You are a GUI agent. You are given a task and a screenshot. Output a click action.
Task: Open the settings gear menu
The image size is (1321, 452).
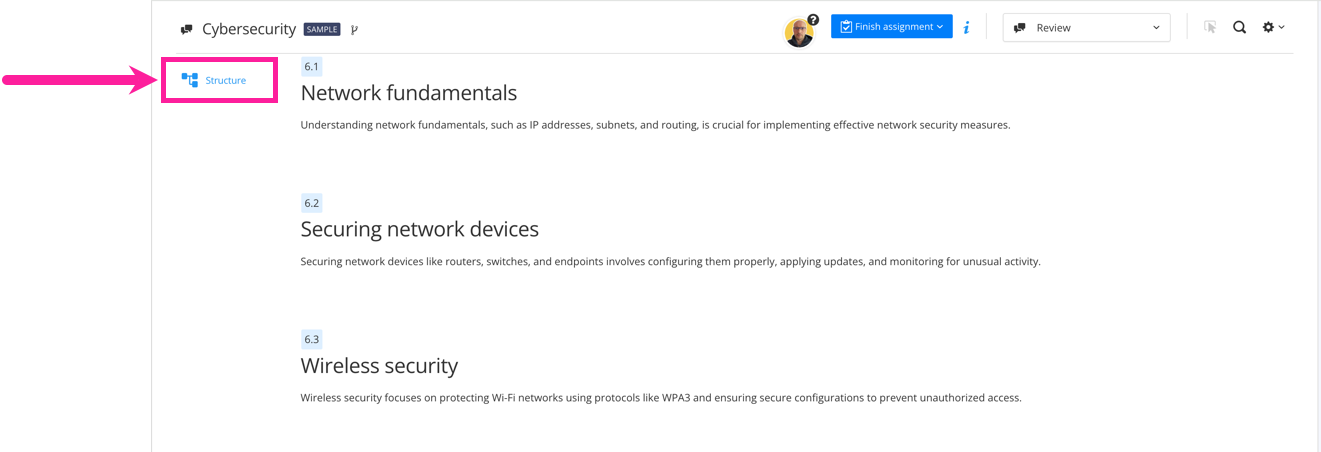click(1272, 28)
